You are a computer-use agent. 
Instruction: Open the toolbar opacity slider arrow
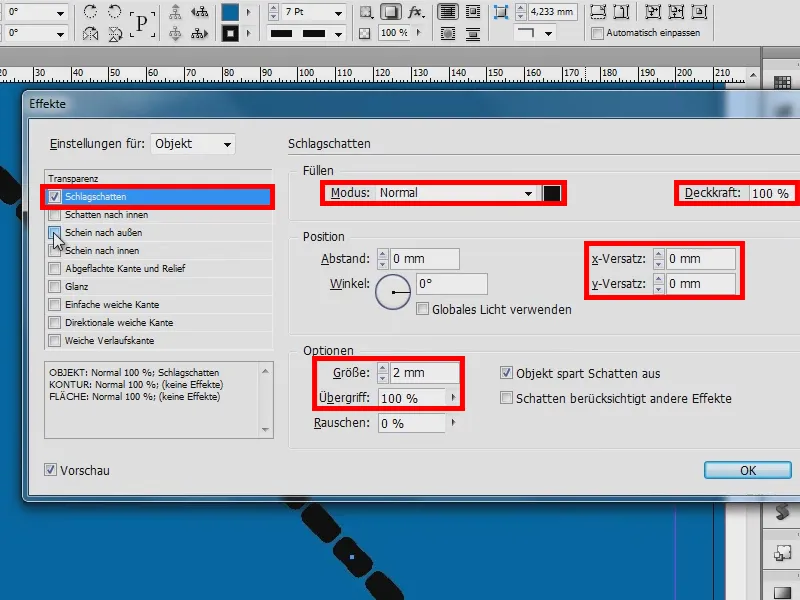[419, 33]
